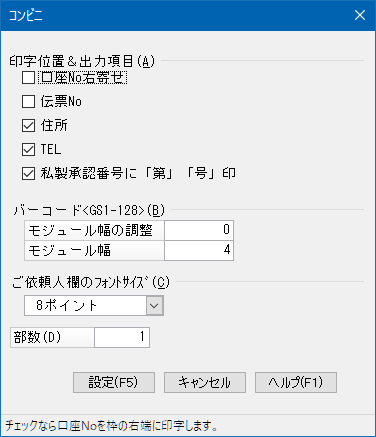This screenshot has width=376, height=437.
Task: Click the 印字位置＆出力項目(A) group label
Action: click(82, 61)
